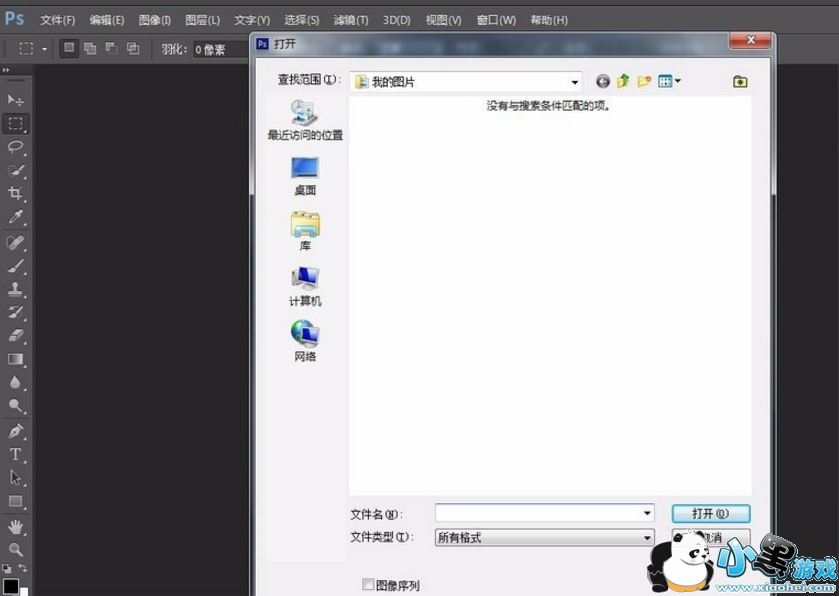Select the Lasso tool
Screen dimensions: 839x596
15,147
